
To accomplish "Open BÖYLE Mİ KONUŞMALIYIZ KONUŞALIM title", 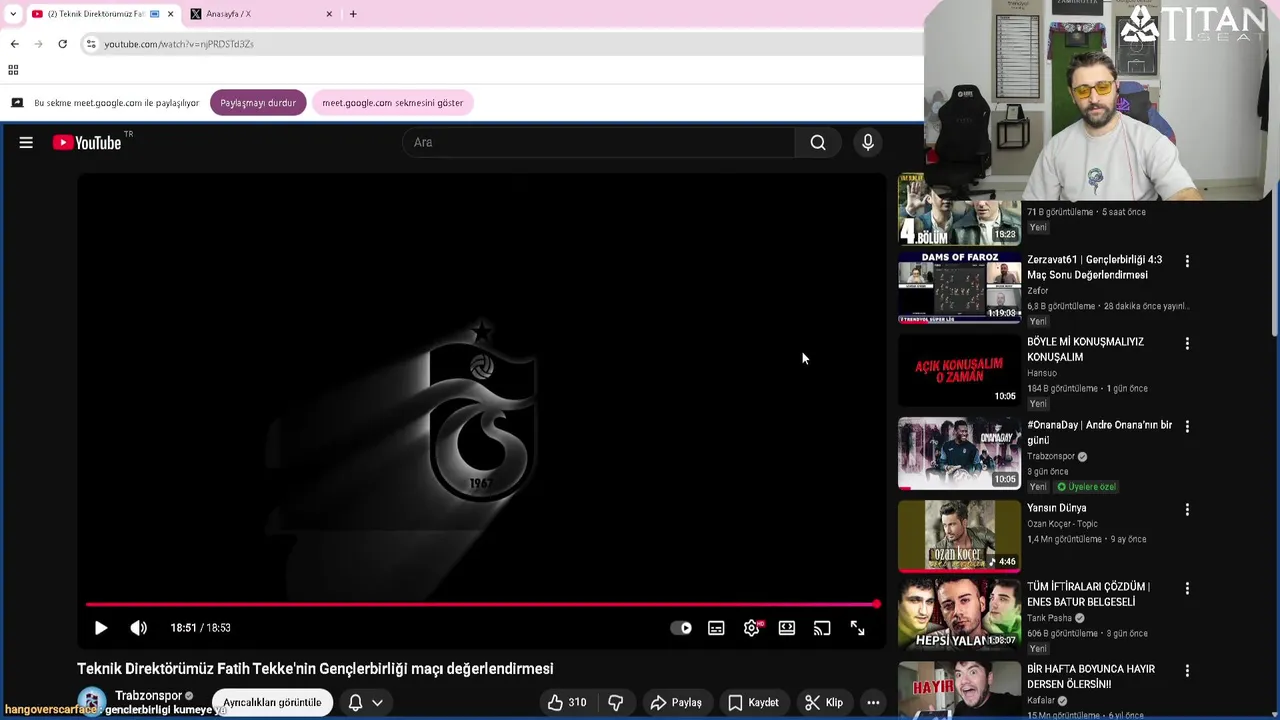I will [x=1085, y=349].
